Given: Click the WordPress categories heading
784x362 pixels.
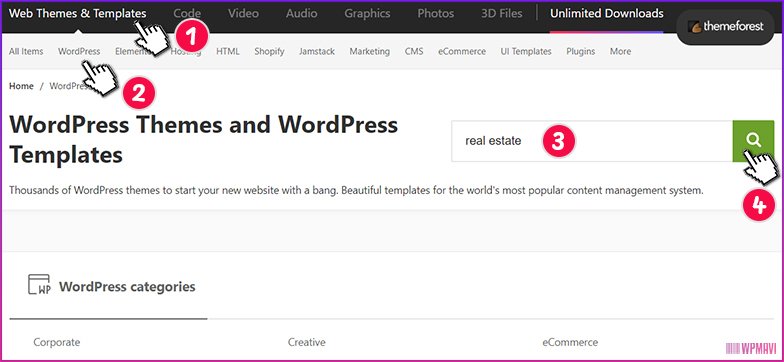Looking at the screenshot, I should point(127,286).
